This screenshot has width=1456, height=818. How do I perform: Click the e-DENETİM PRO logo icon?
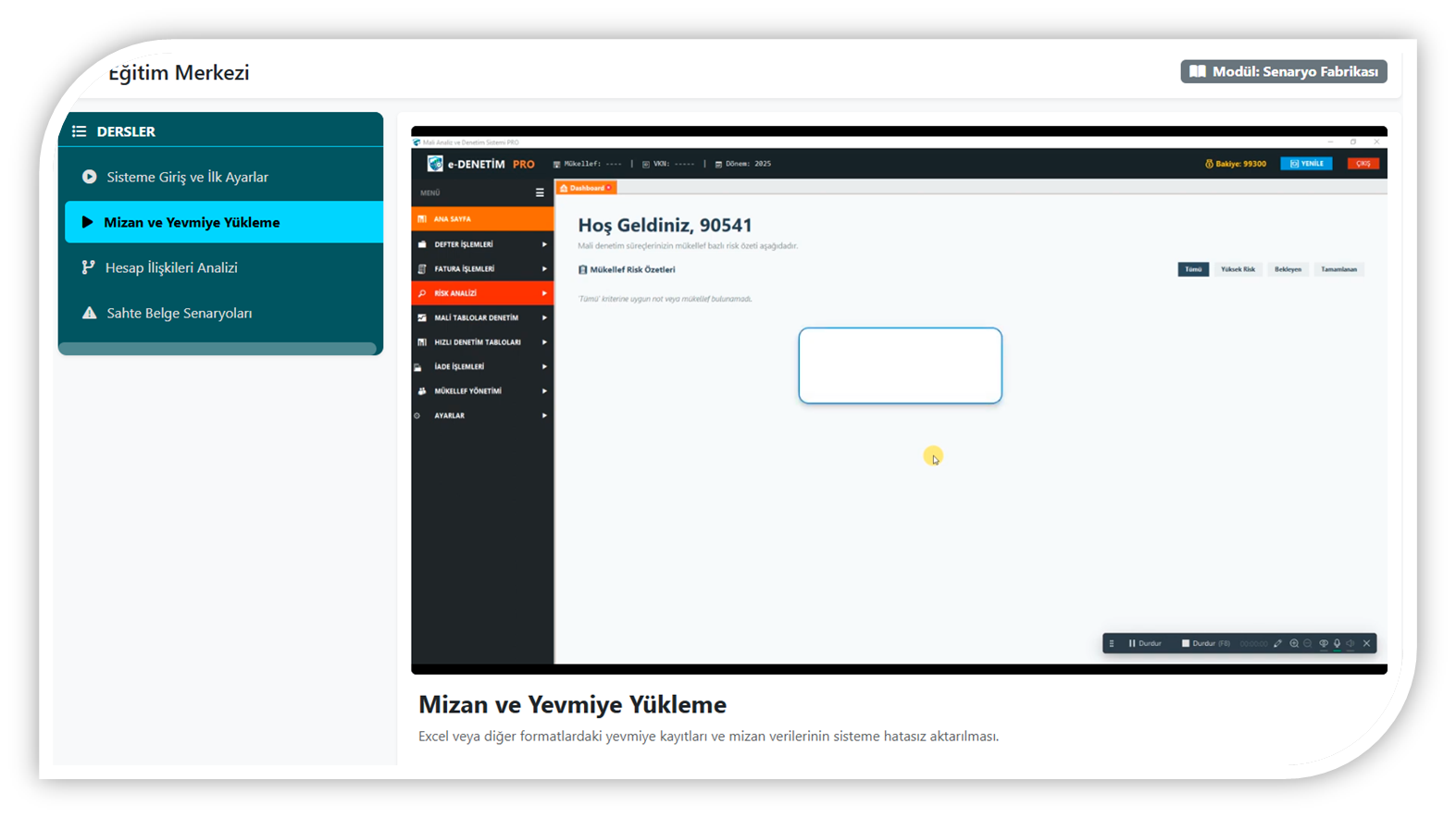click(x=434, y=164)
